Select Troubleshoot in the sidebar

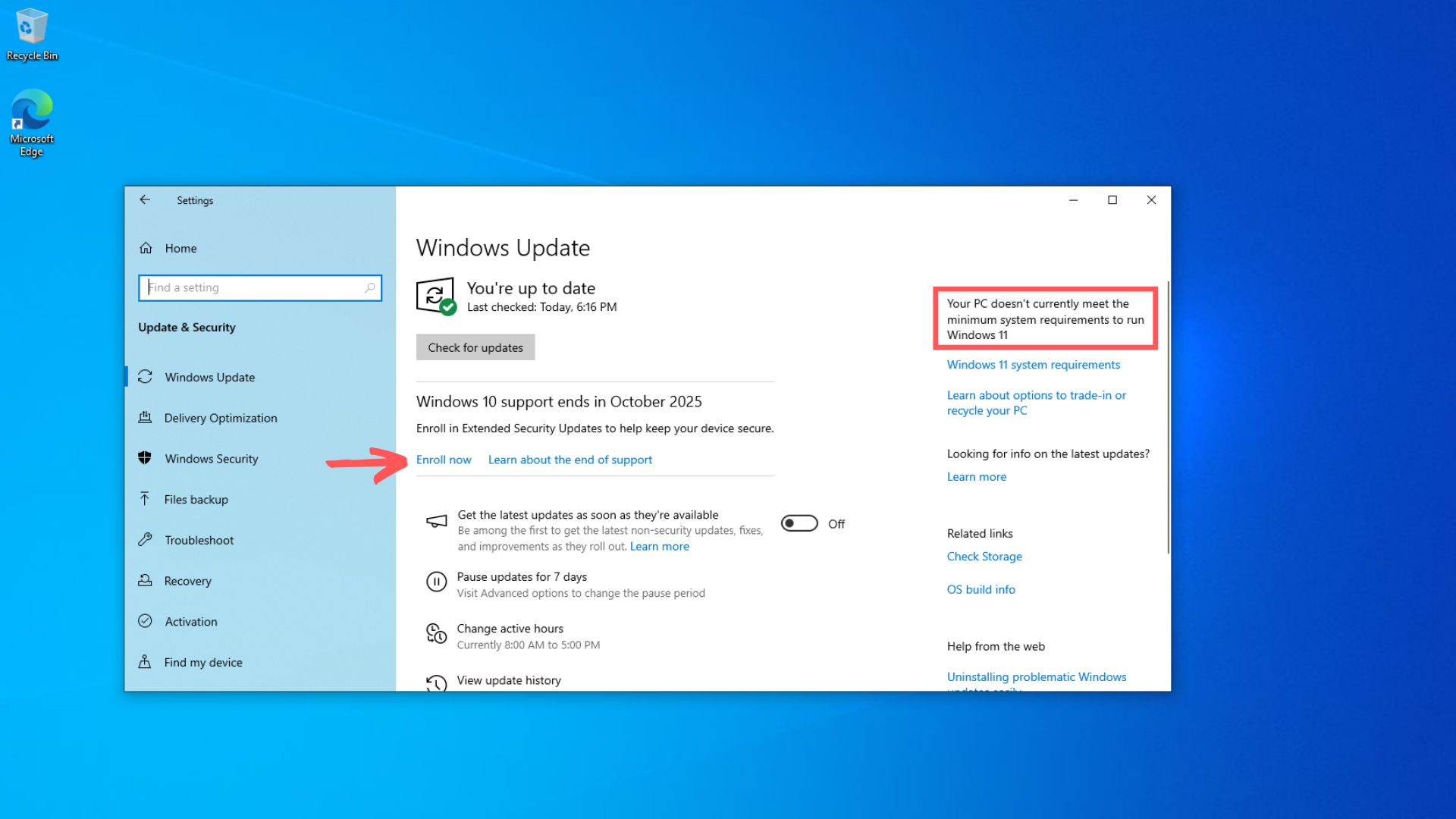click(x=198, y=540)
